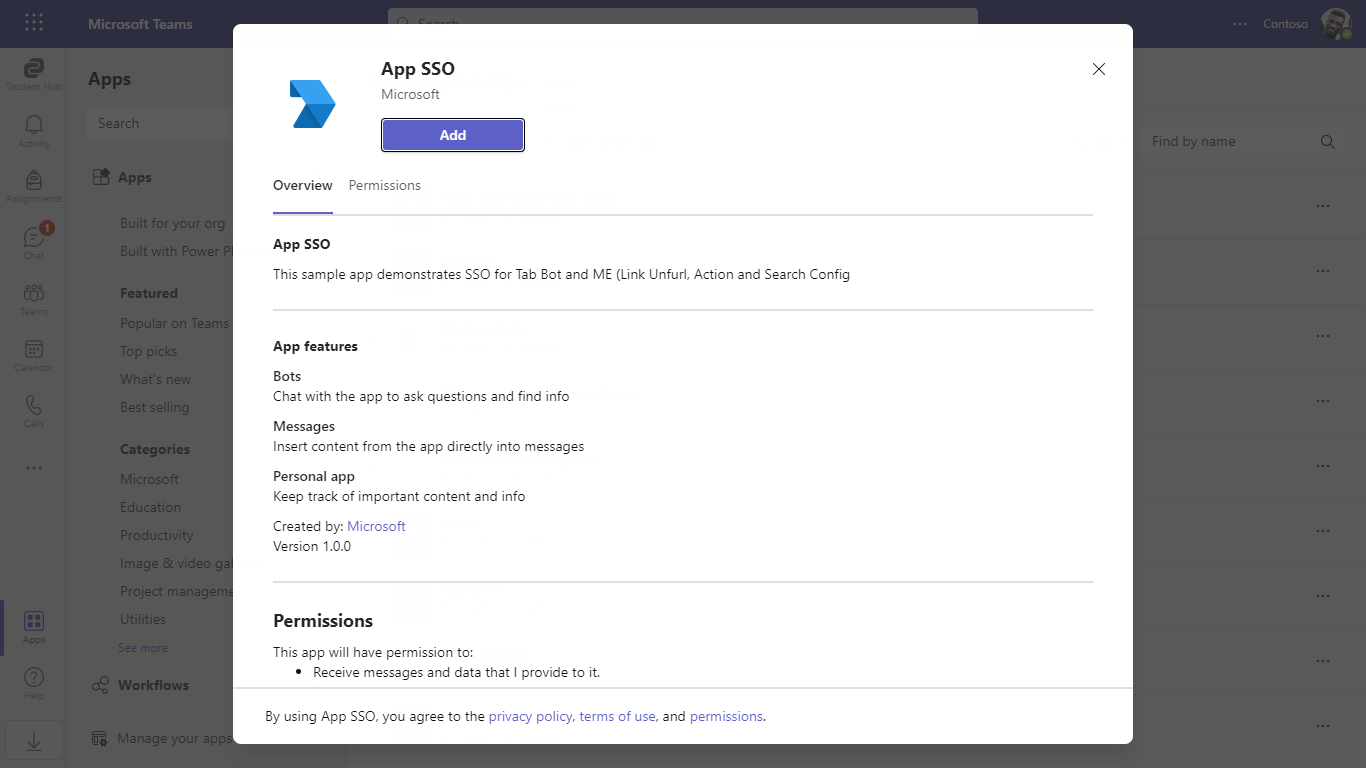Image resolution: width=1366 pixels, height=768 pixels.
Task: Open Top picks category
Action: point(149,351)
